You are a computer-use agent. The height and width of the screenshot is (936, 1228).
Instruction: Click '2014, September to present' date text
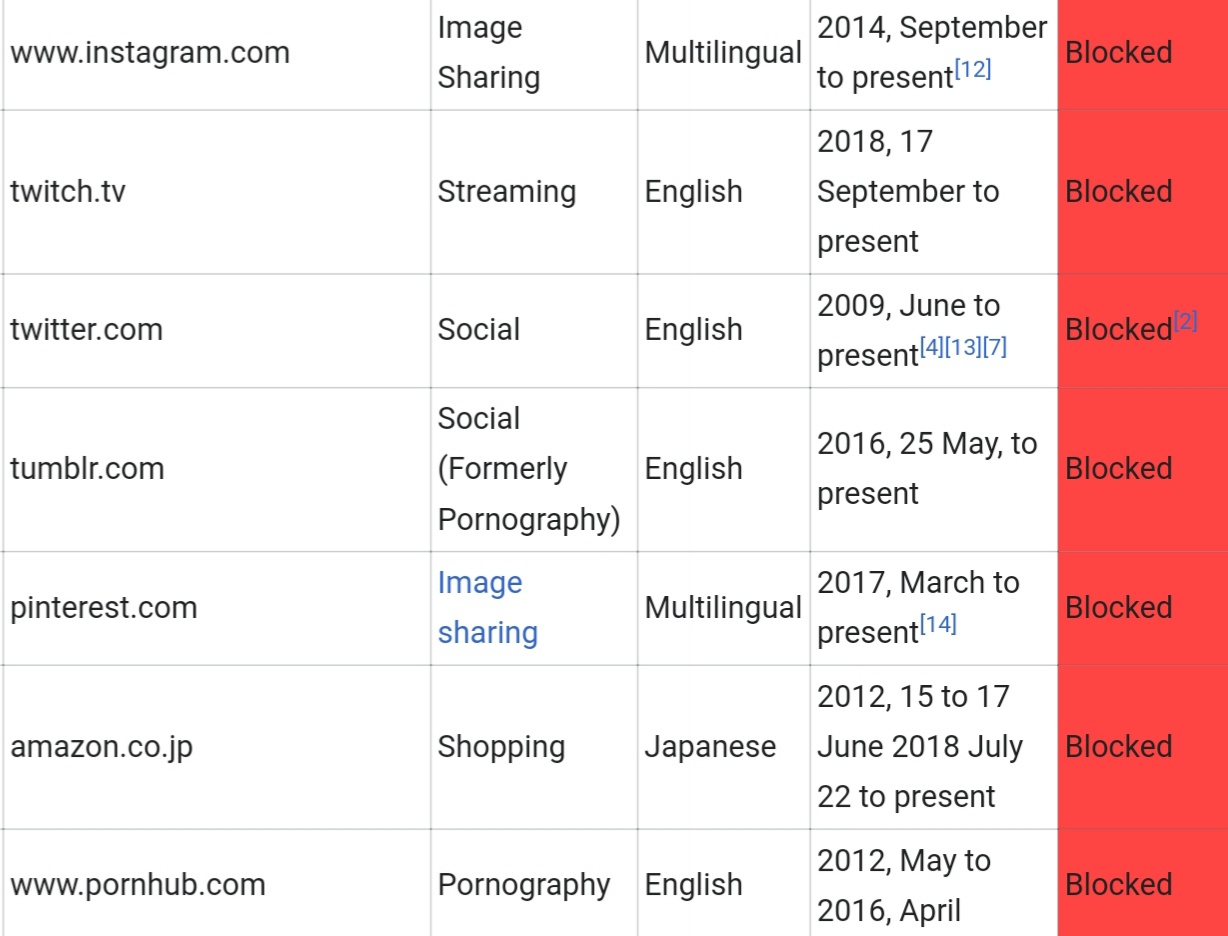(932, 53)
